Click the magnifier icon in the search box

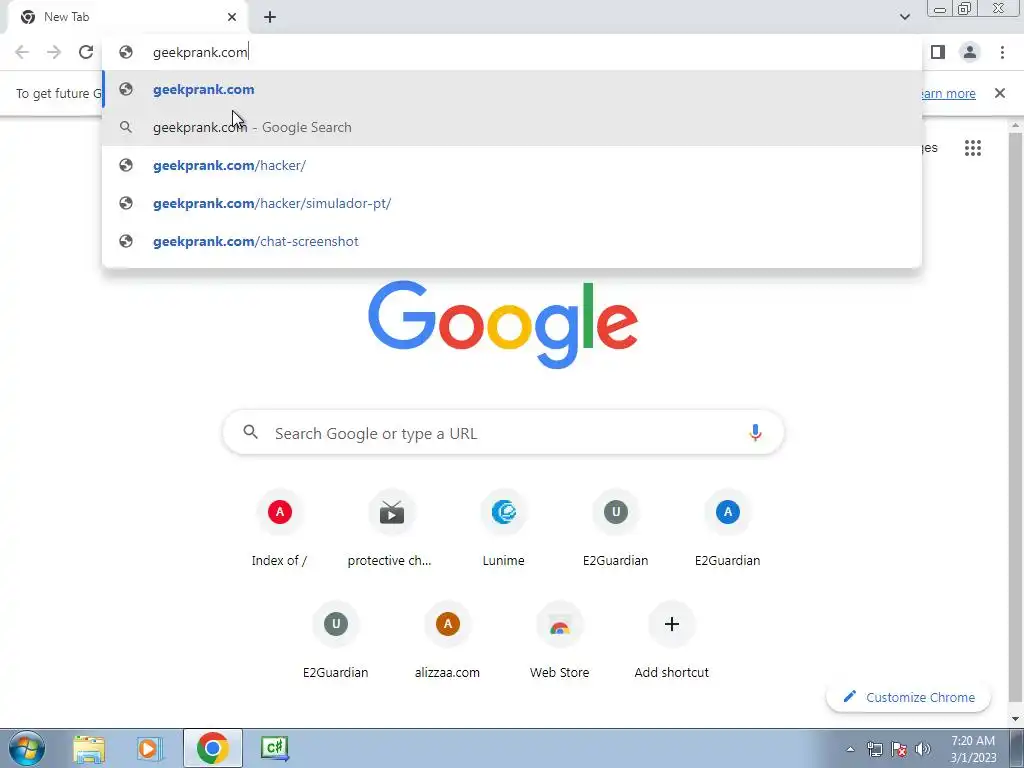coord(251,432)
